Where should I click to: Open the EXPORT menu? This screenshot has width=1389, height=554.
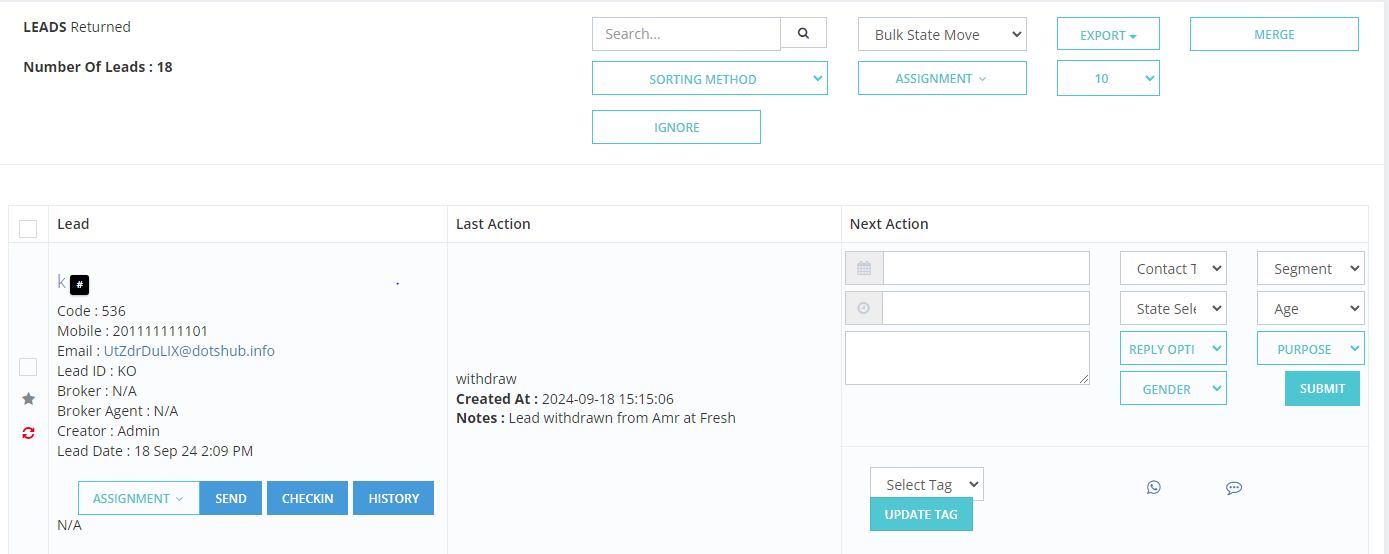[x=1108, y=34]
